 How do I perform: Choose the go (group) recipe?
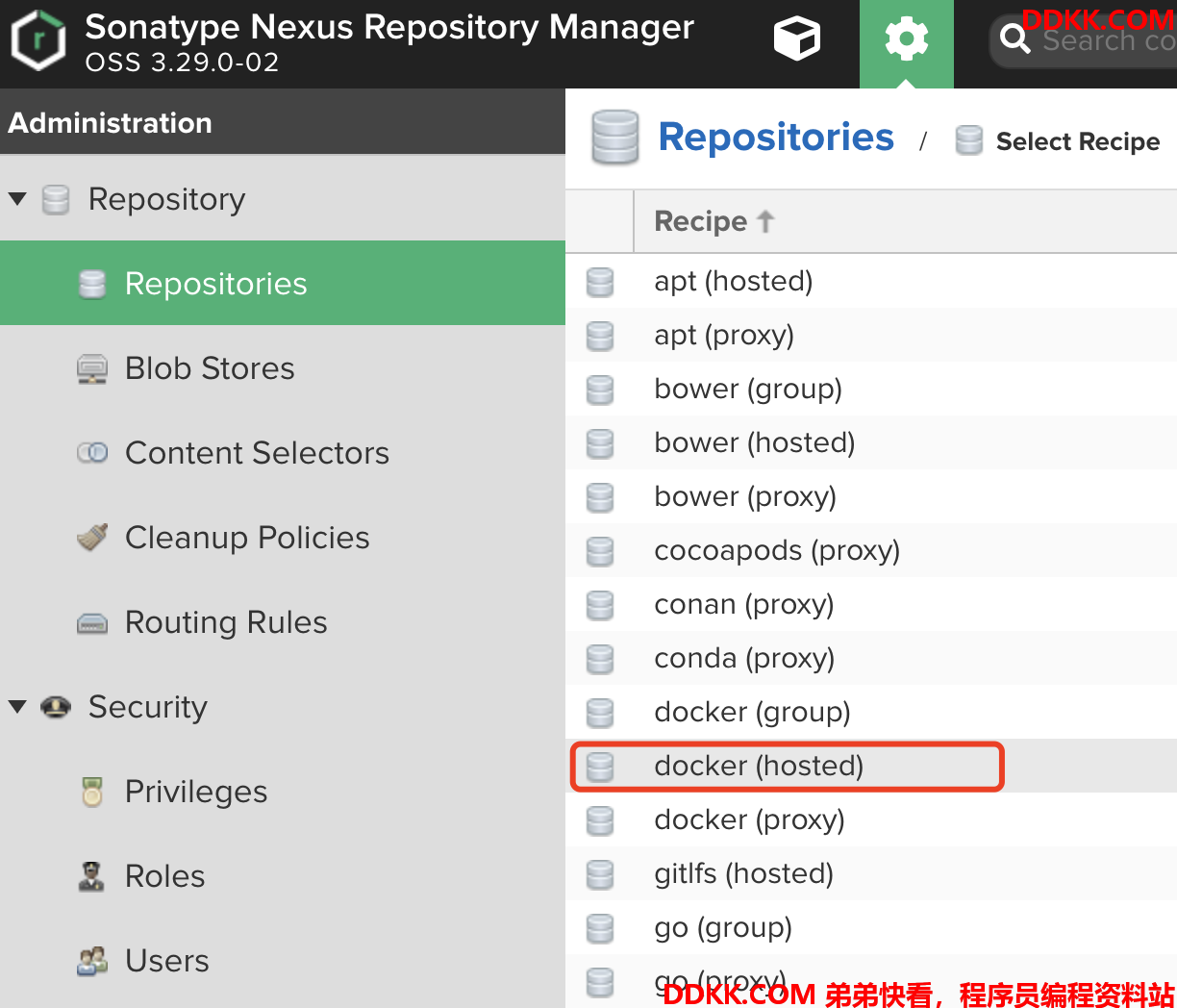click(x=871, y=927)
